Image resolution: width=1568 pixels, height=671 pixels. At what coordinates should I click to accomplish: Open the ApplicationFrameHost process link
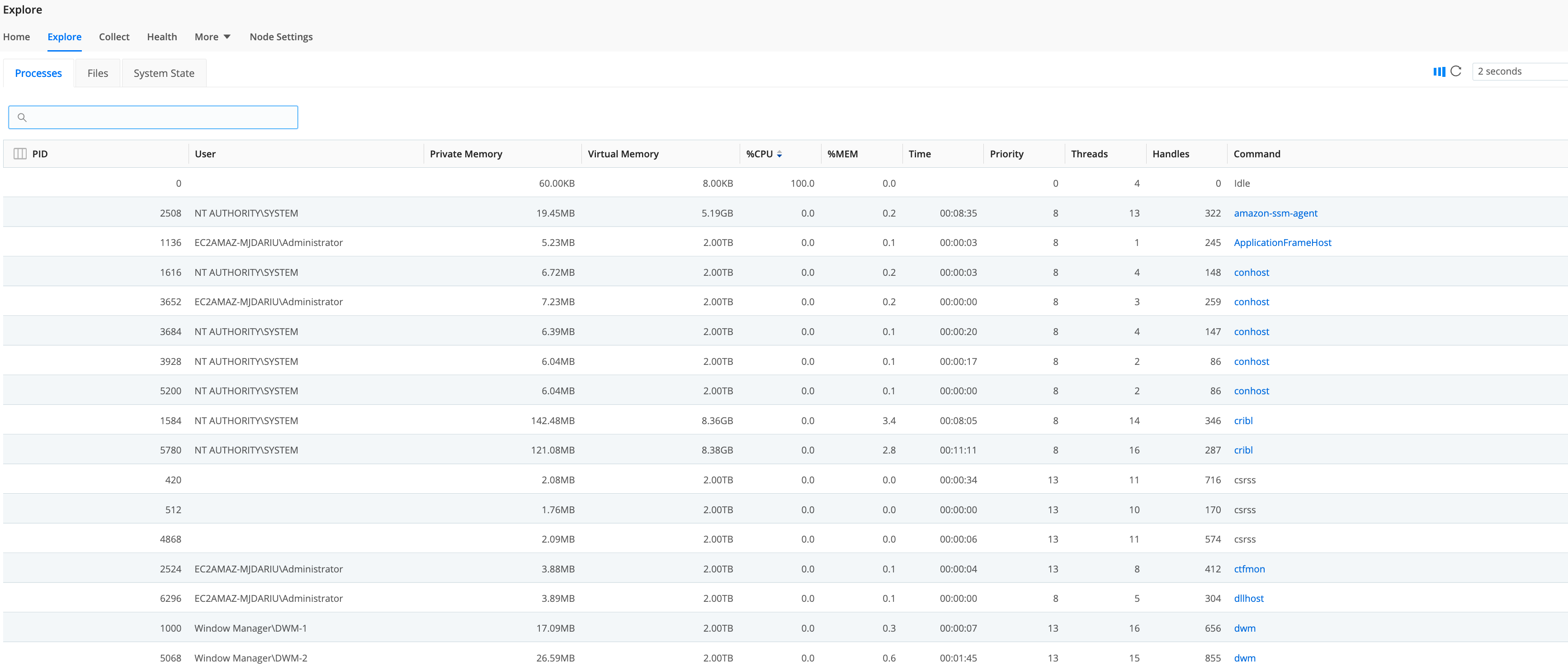1283,242
